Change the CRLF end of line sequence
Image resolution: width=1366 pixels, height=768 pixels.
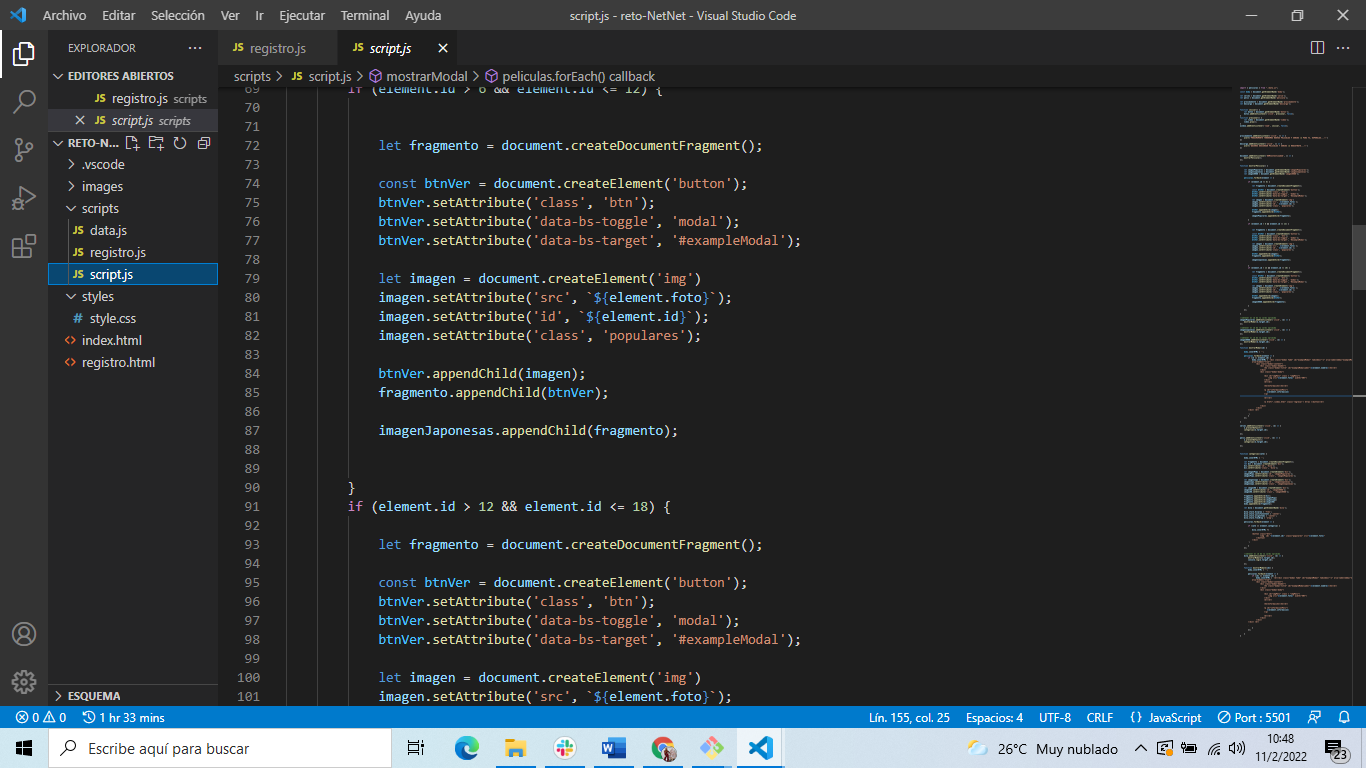1100,718
